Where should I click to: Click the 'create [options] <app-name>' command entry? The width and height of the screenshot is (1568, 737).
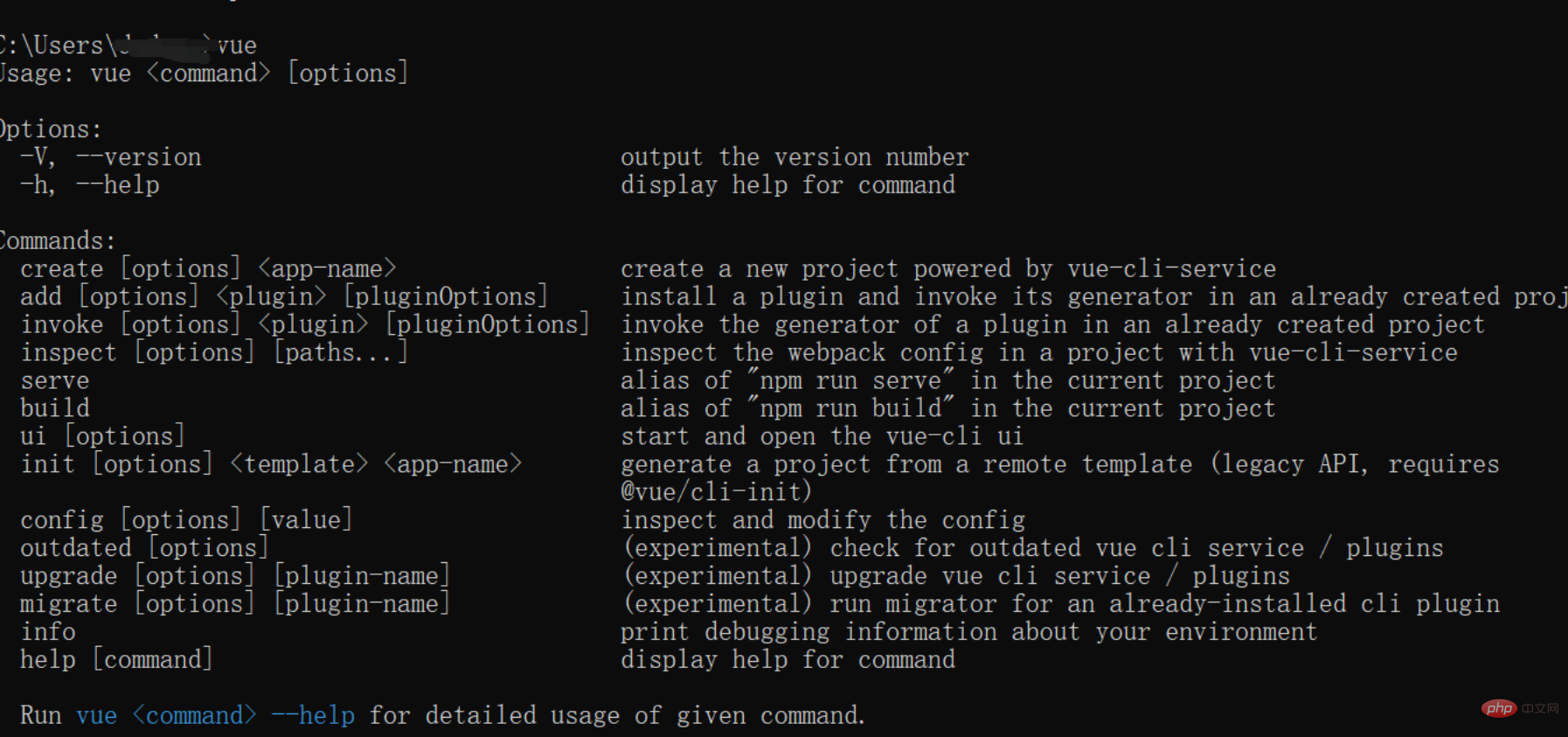(x=208, y=269)
